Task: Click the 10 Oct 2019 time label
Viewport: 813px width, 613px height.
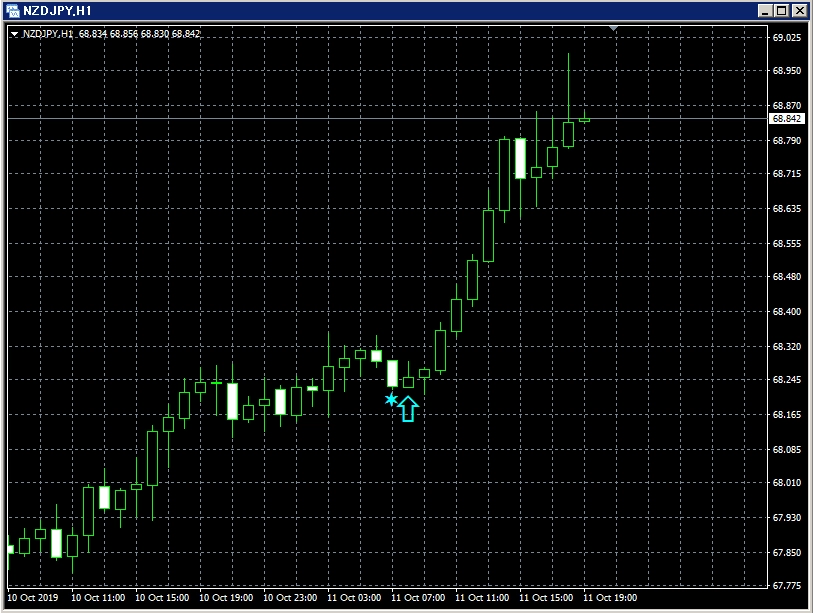Action: (x=33, y=597)
